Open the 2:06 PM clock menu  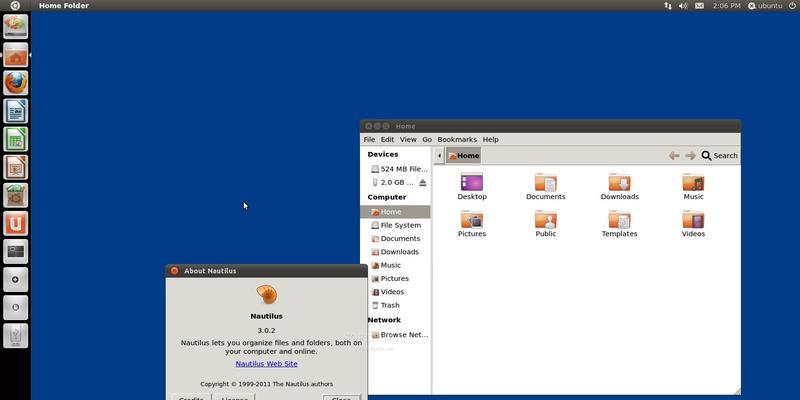(727, 6)
